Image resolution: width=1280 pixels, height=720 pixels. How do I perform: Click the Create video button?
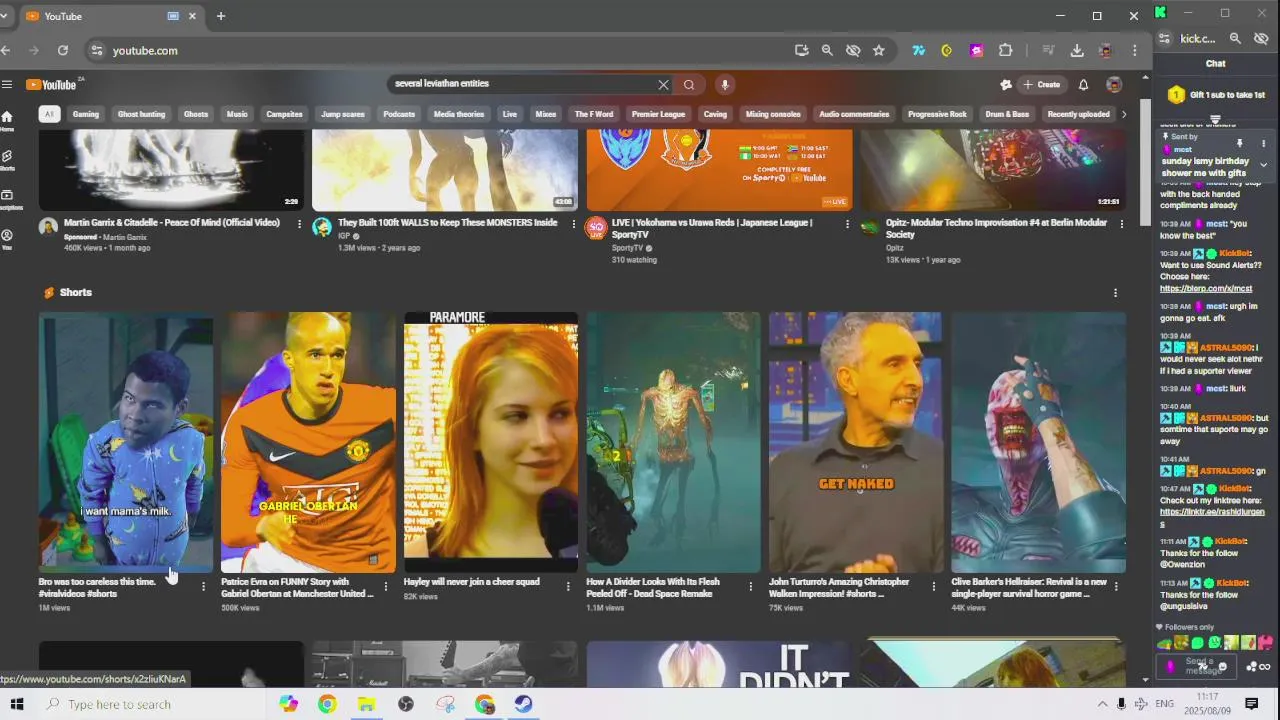(1041, 85)
